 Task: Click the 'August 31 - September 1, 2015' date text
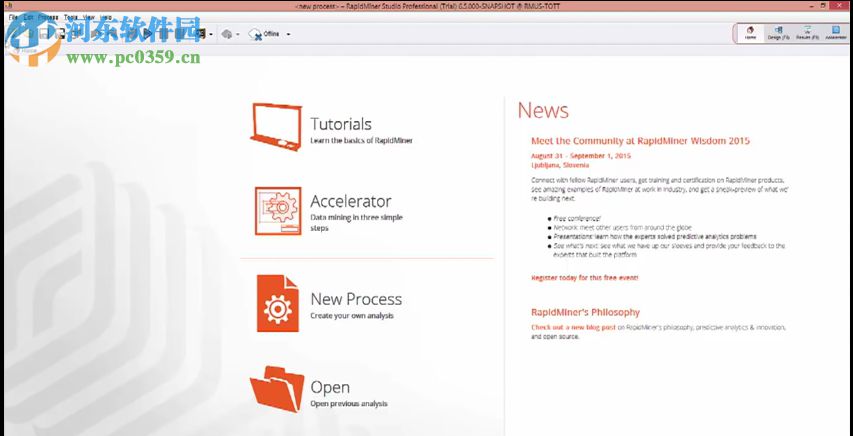pos(581,156)
